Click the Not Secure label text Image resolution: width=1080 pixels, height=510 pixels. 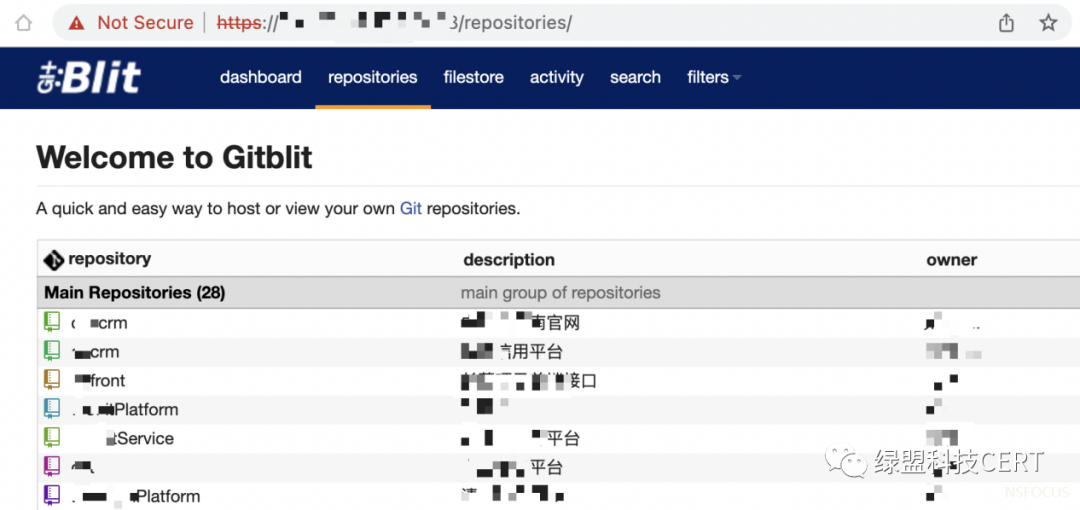point(145,23)
